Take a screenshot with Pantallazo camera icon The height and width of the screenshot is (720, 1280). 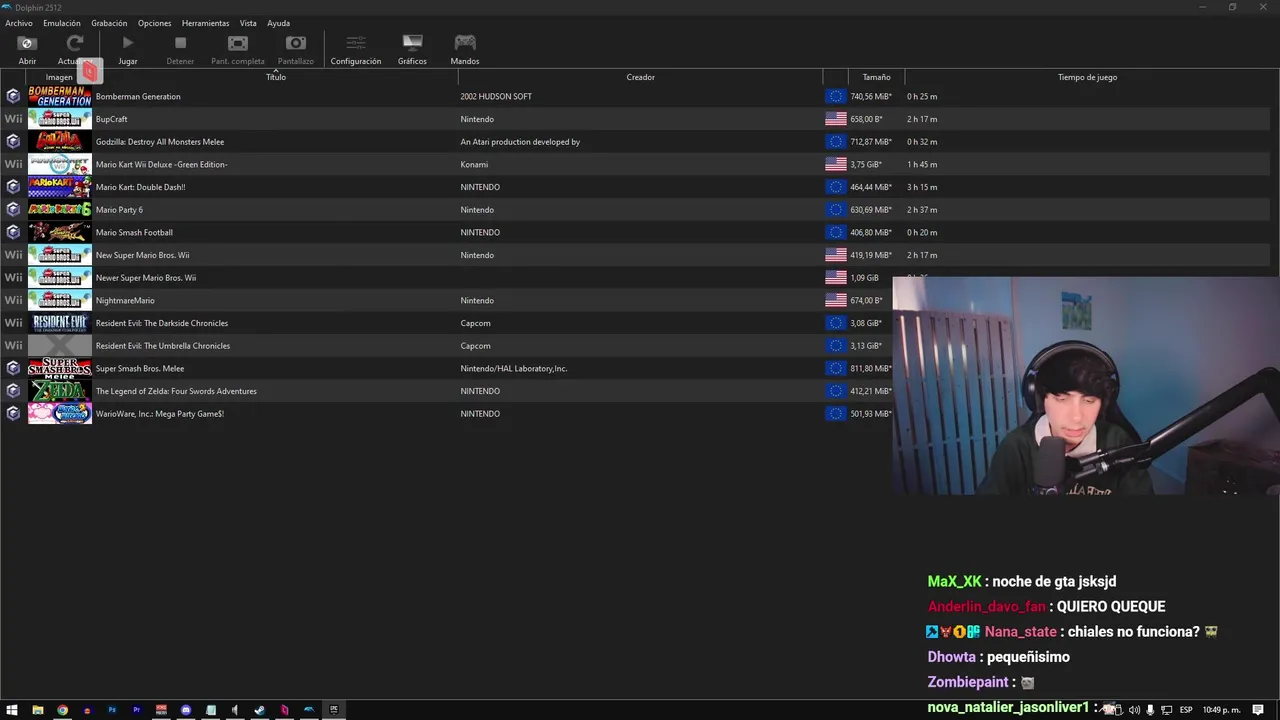tap(296, 43)
